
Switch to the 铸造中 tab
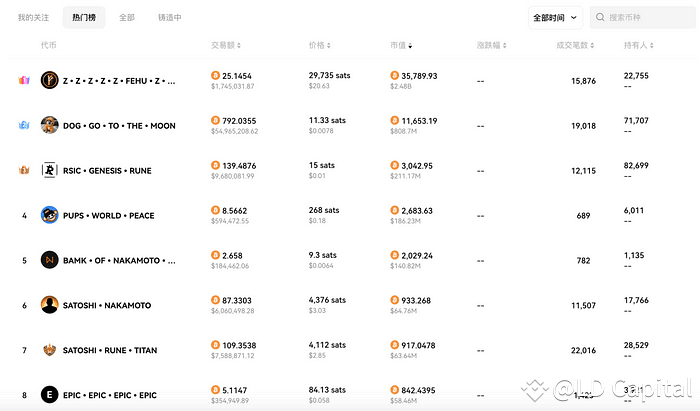tap(170, 18)
